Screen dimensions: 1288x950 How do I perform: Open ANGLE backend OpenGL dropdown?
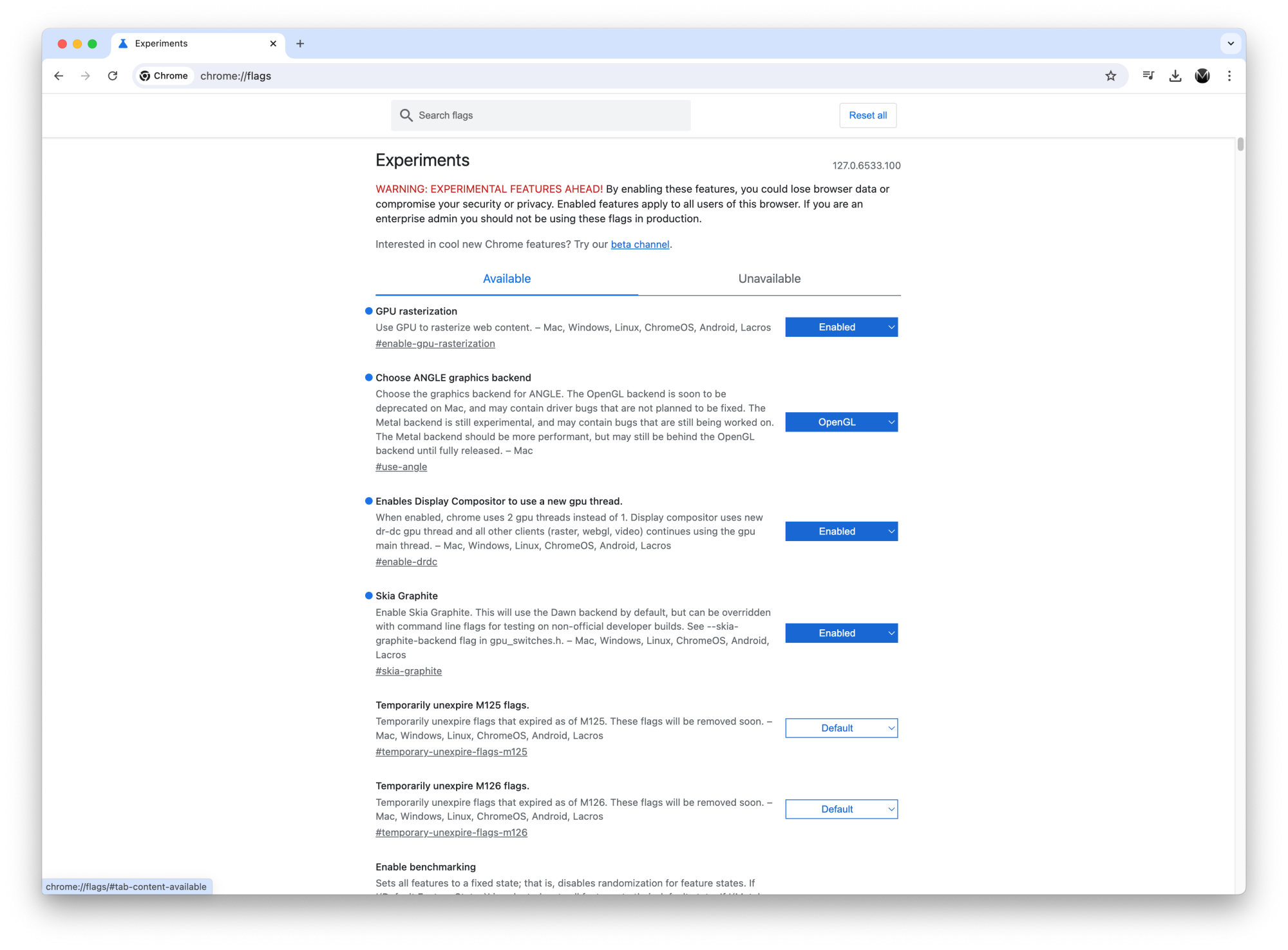[841, 422]
